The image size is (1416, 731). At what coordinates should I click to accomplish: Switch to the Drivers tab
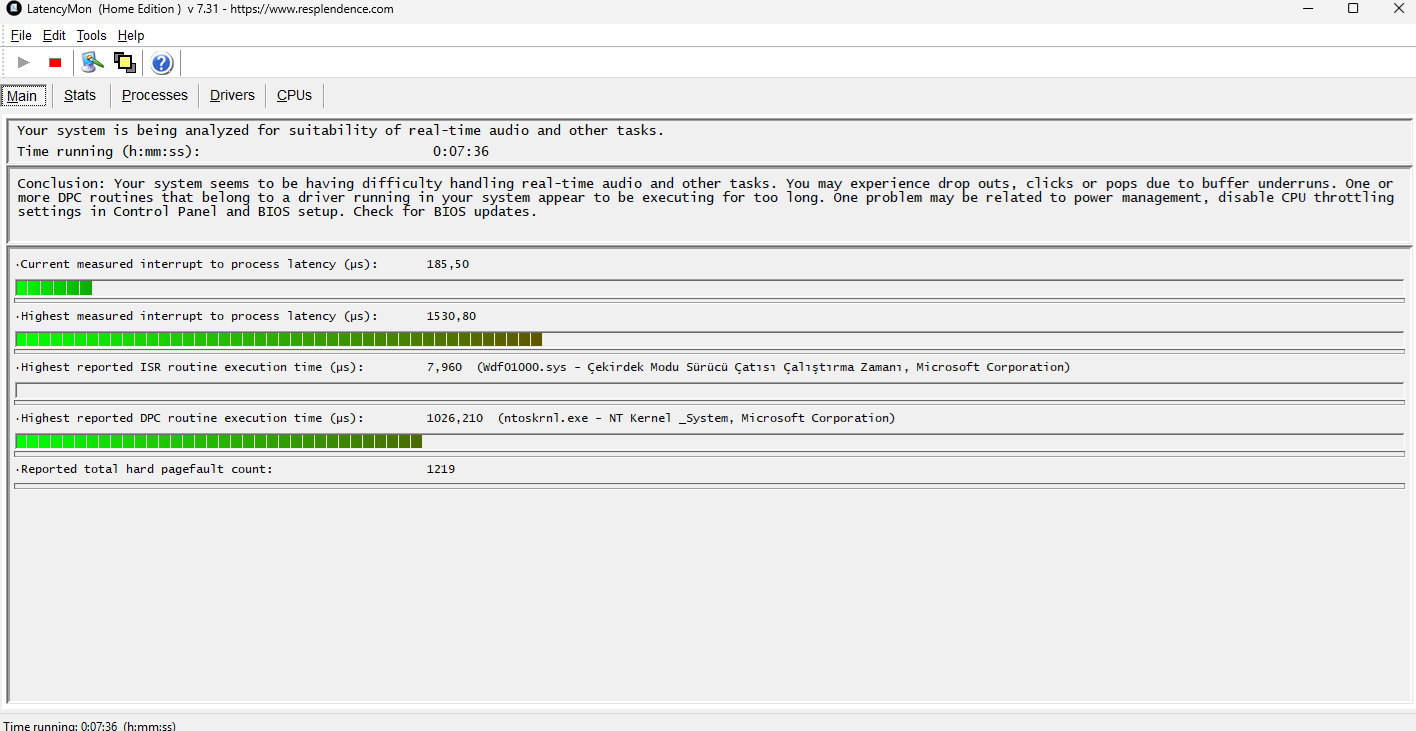(232, 95)
